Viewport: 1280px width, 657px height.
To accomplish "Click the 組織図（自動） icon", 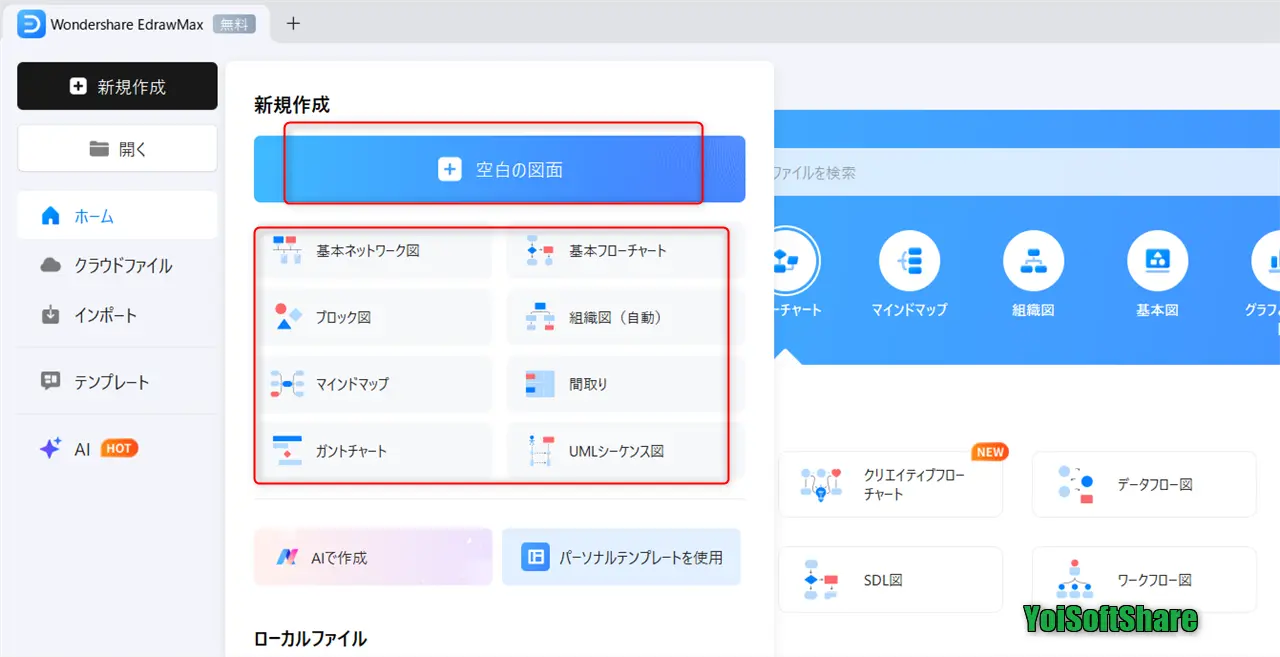I will [540, 317].
